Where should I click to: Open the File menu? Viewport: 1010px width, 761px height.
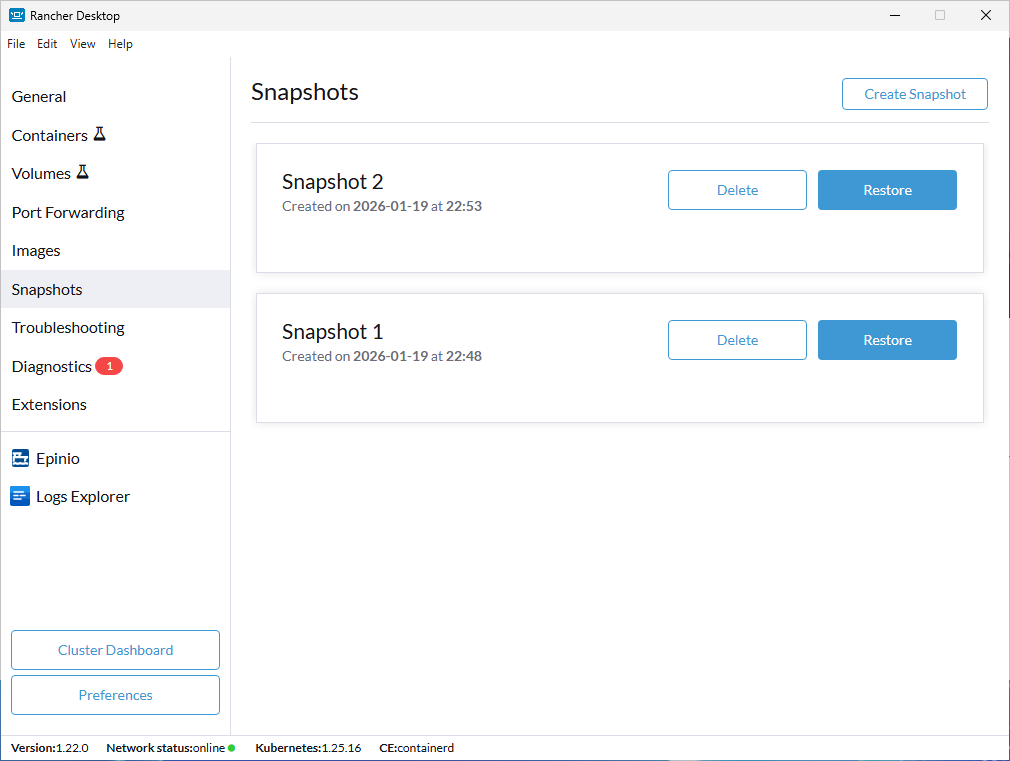[x=16, y=44]
